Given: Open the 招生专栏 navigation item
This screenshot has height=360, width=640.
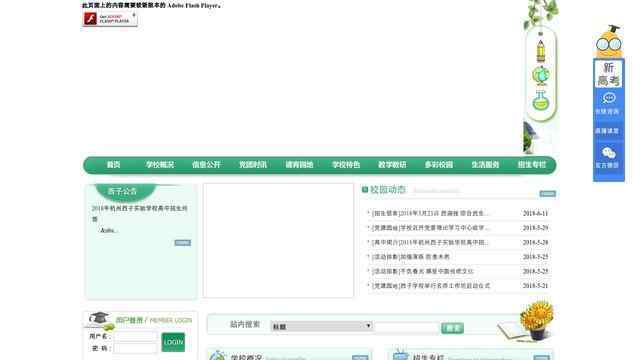Looking at the screenshot, I should click(531, 165).
